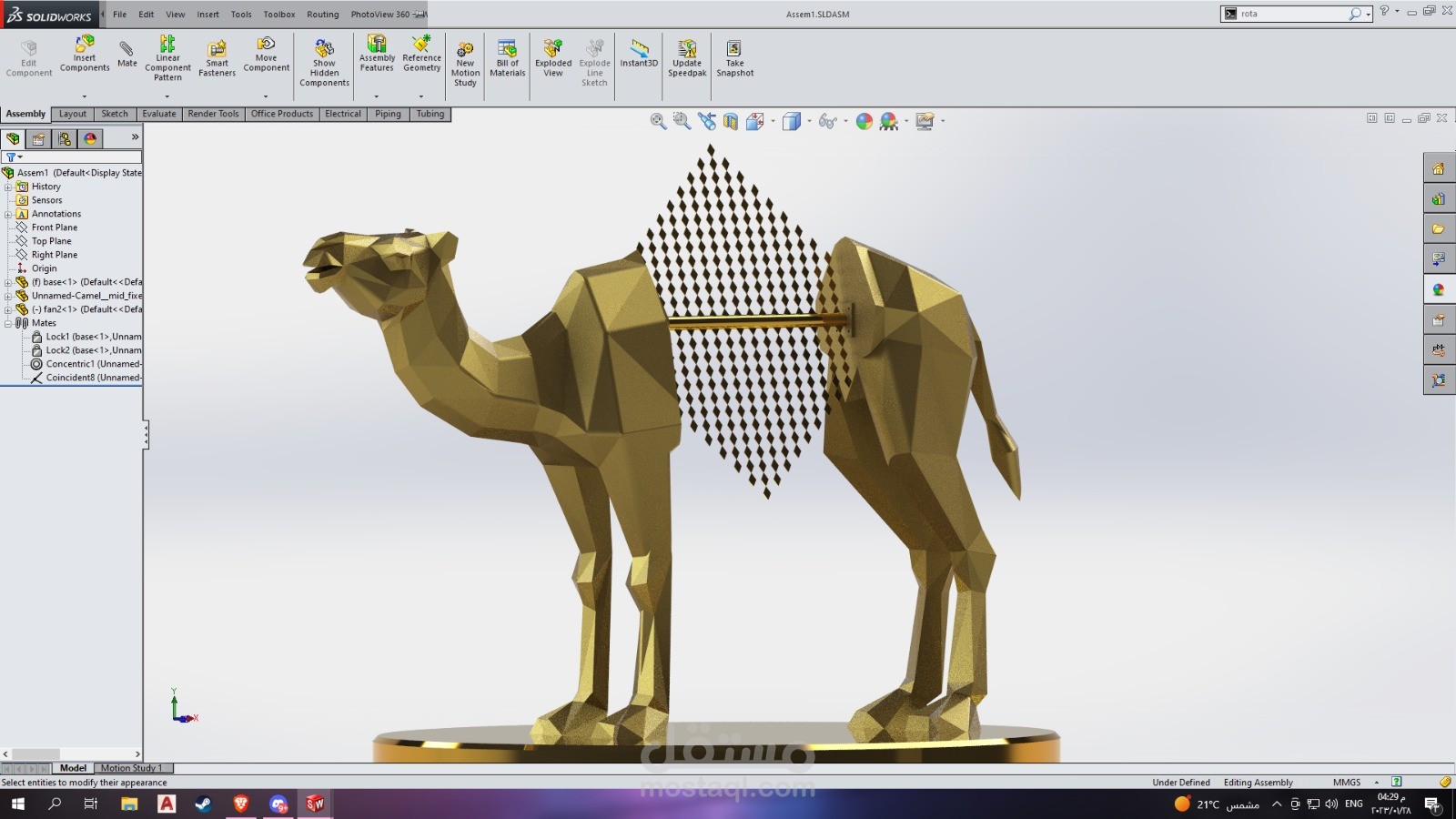Image resolution: width=1456 pixels, height=819 pixels.
Task: Open AutoCAD from the taskbar
Action: (167, 804)
